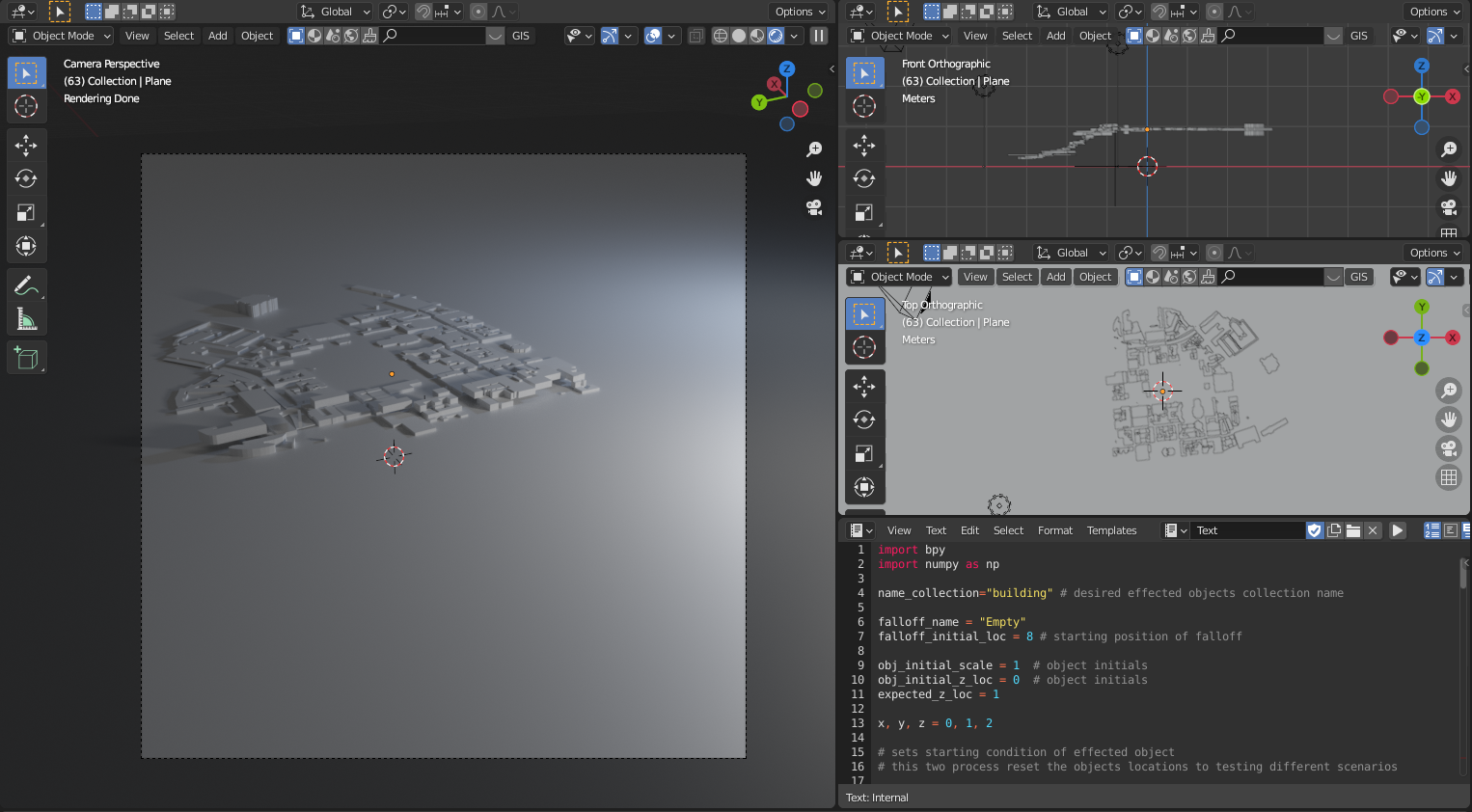Toggle snapping magnet in Camera viewport top bar
The width and height of the screenshot is (1472, 812).
pos(423,12)
